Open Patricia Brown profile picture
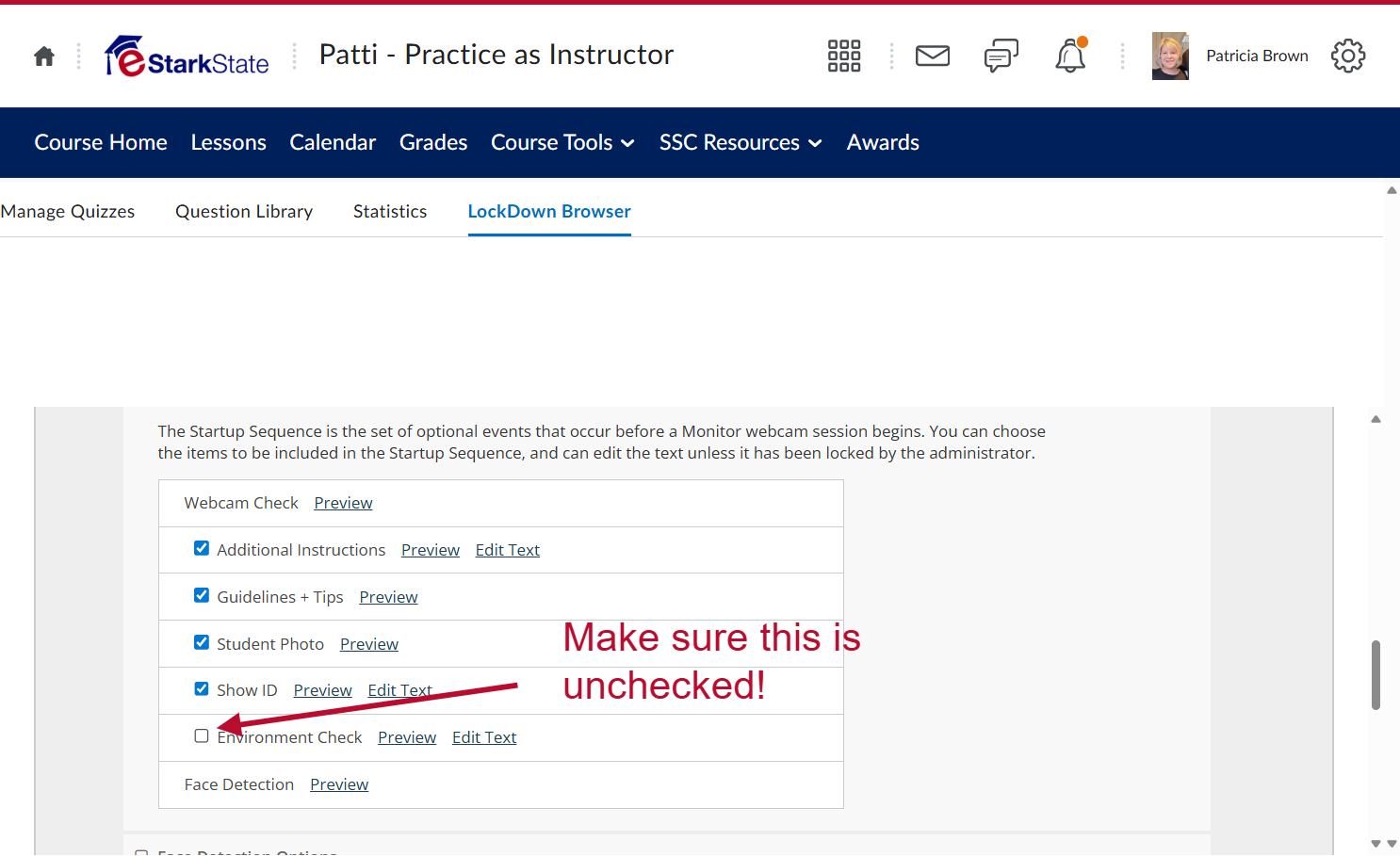This screenshot has width=1400, height=856. [x=1170, y=57]
